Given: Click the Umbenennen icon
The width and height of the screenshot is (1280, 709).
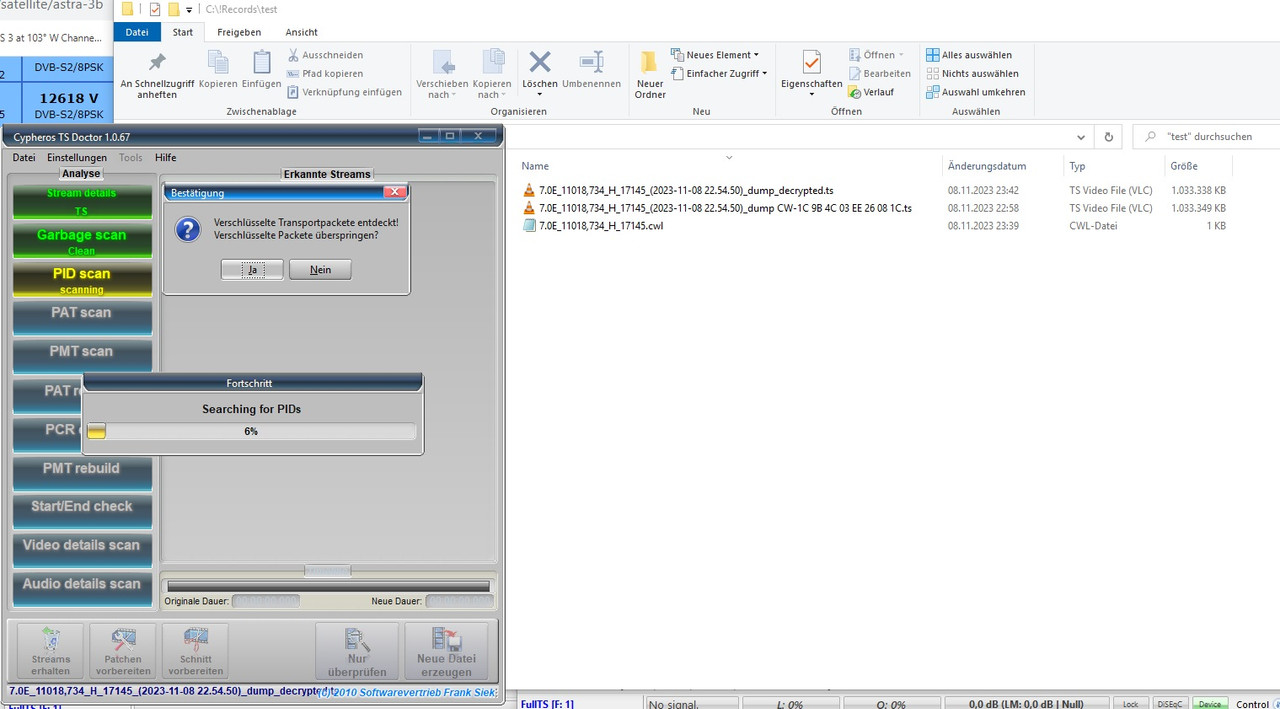Looking at the screenshot, I should click(x=591, y=70).
